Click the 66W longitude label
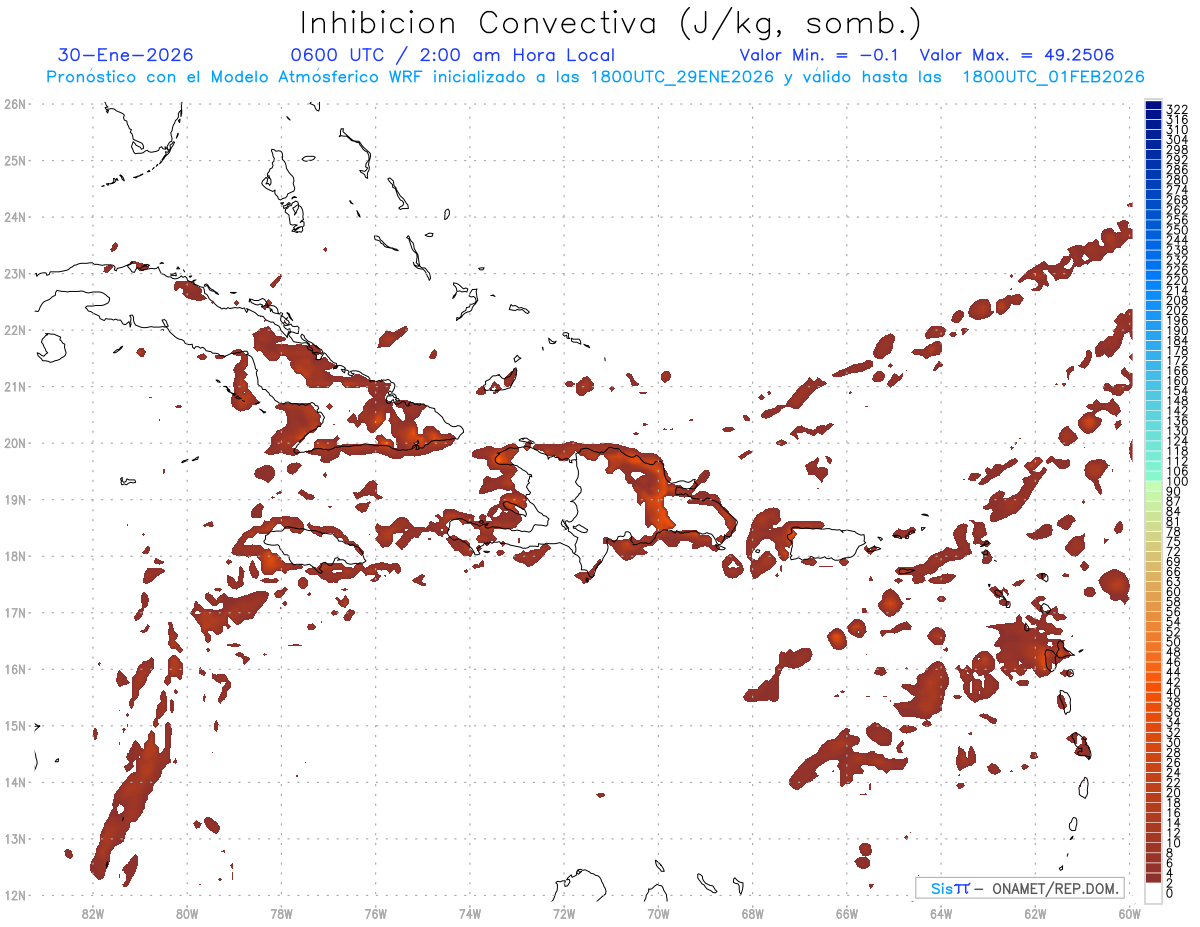The width and height of the screenshot is (1200, 927). point(846,913)
